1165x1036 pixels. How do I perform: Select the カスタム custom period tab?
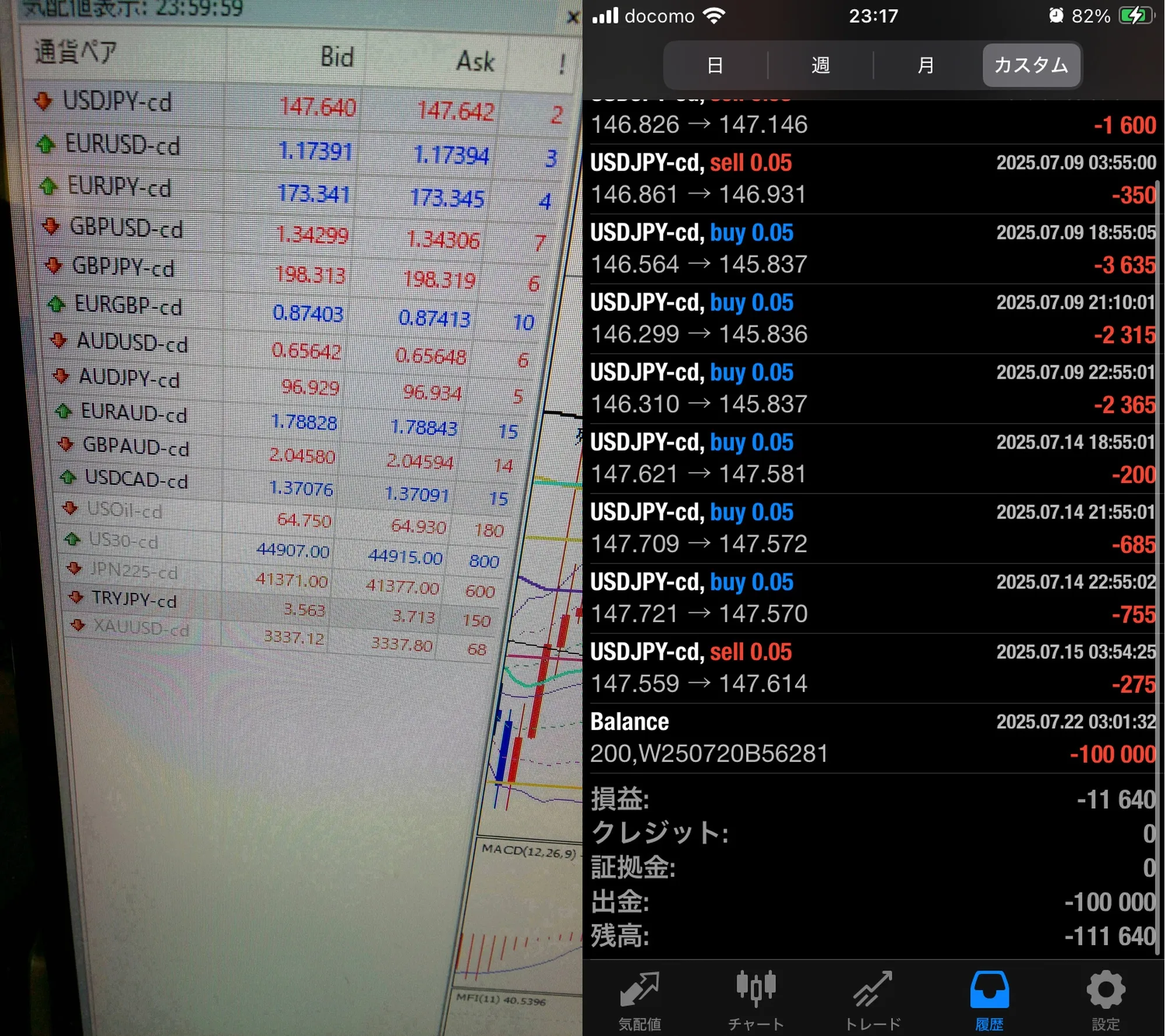[1031, 65]
